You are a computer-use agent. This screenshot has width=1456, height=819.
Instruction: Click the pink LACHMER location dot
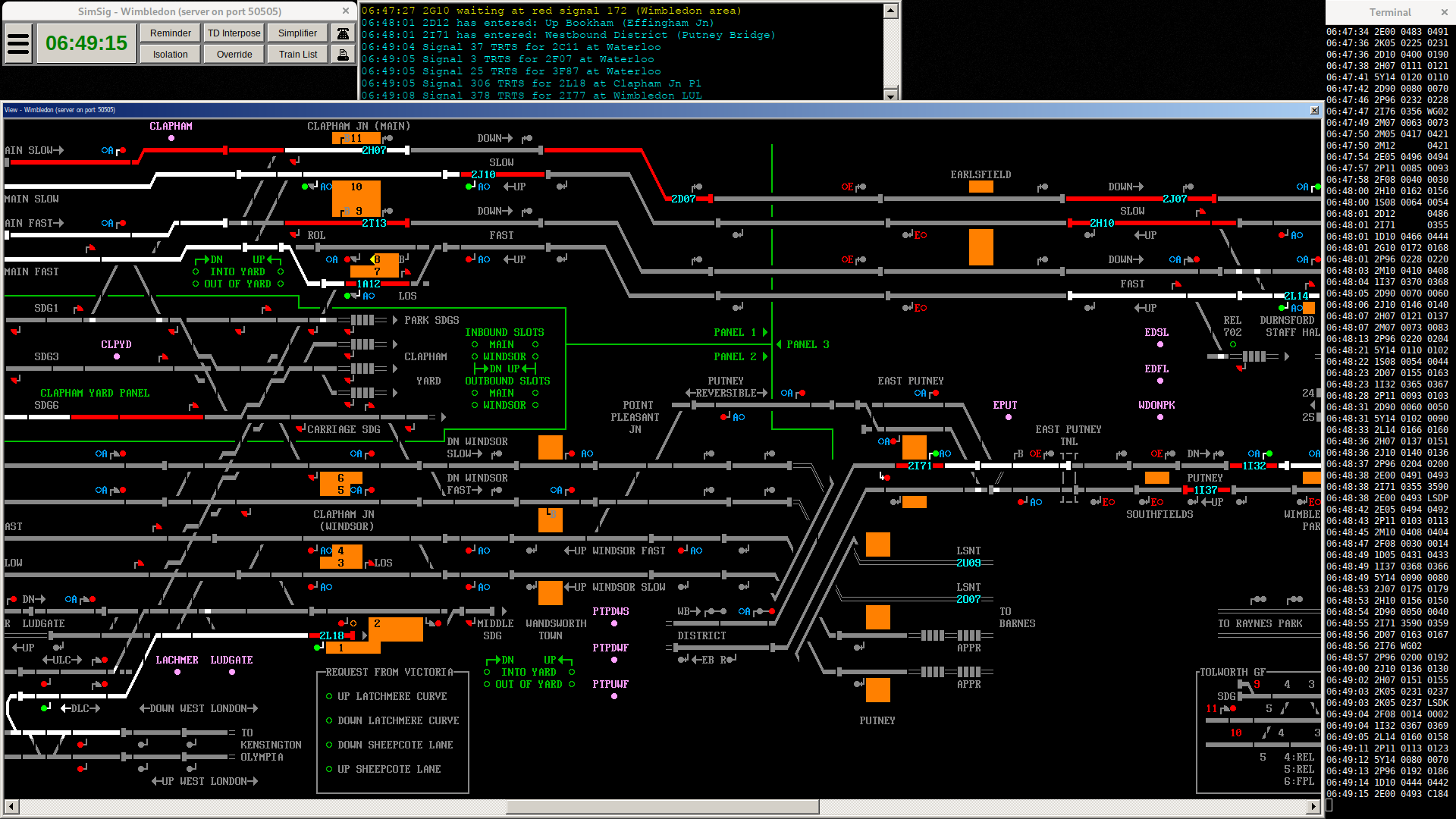point(177,672)
